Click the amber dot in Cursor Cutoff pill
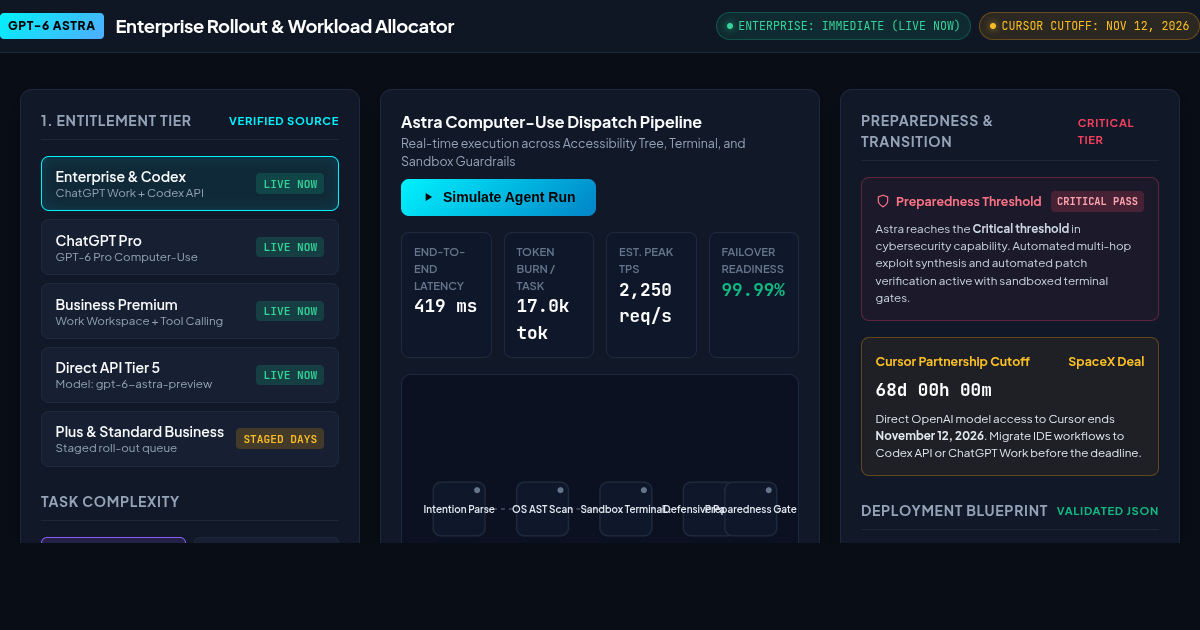The height and width of the screenshot is (630, 1200). [993, 26]
